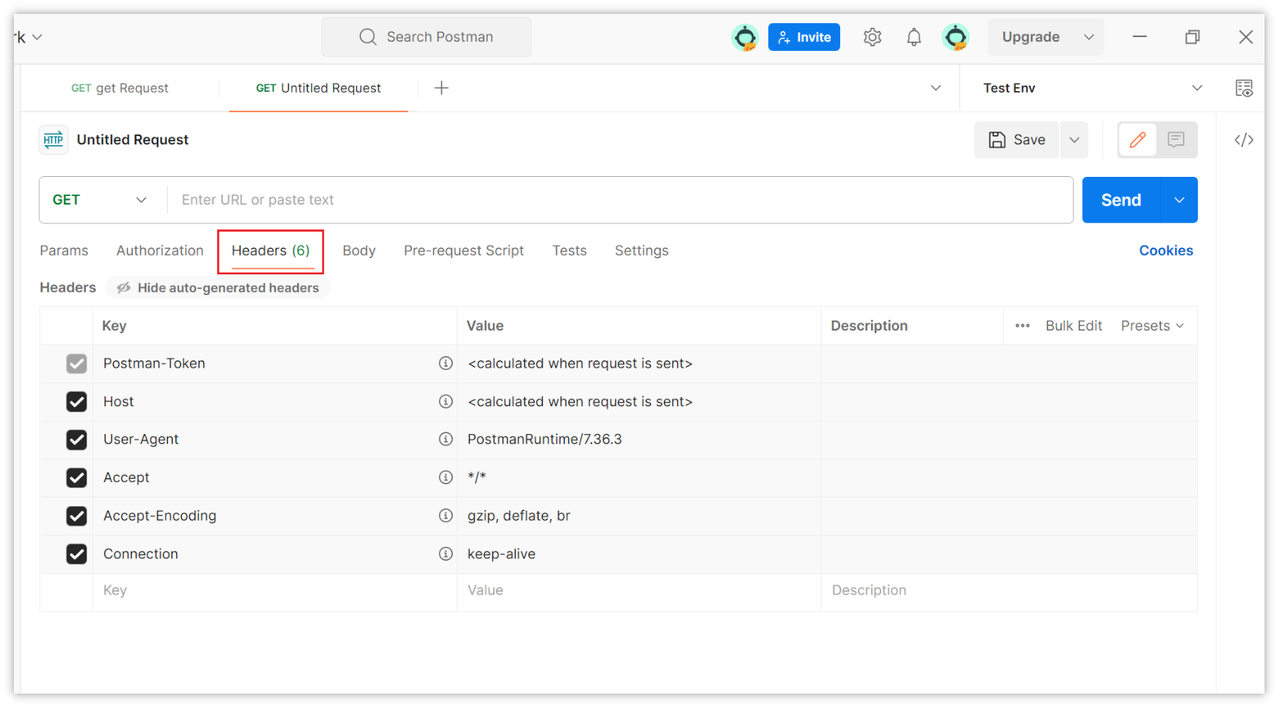
Task: Expand the Save options dropdown arrow
Action: pyautogui.click(x=1074, y=140)
